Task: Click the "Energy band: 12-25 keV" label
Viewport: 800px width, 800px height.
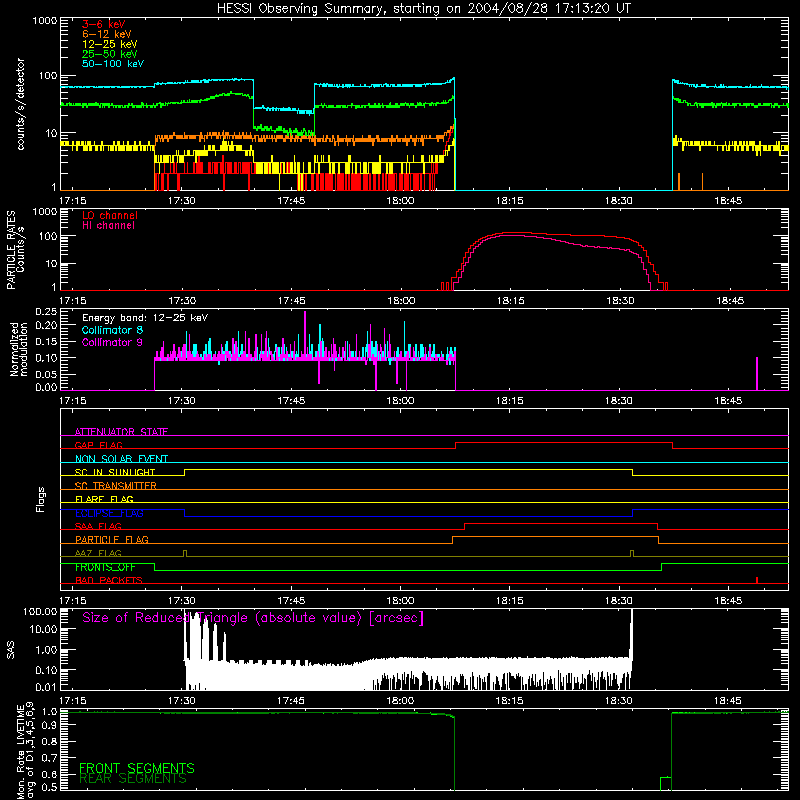Action: [145, 318]
